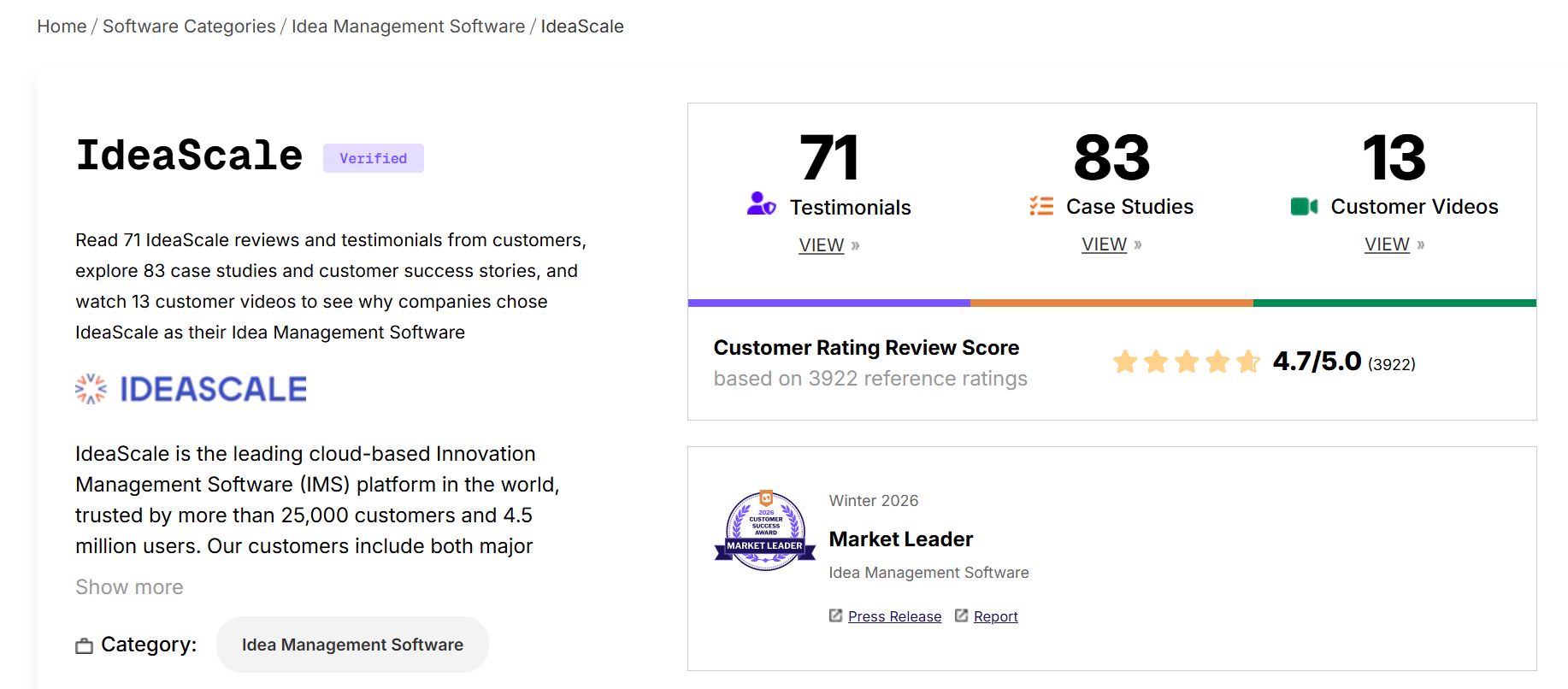
Task: Click the Idea Management Software category pill
Action: pos(352,645)
